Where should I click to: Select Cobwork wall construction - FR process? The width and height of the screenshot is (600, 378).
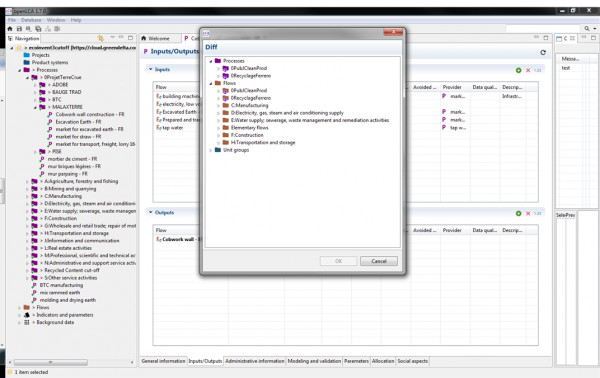tap(90, 114)
